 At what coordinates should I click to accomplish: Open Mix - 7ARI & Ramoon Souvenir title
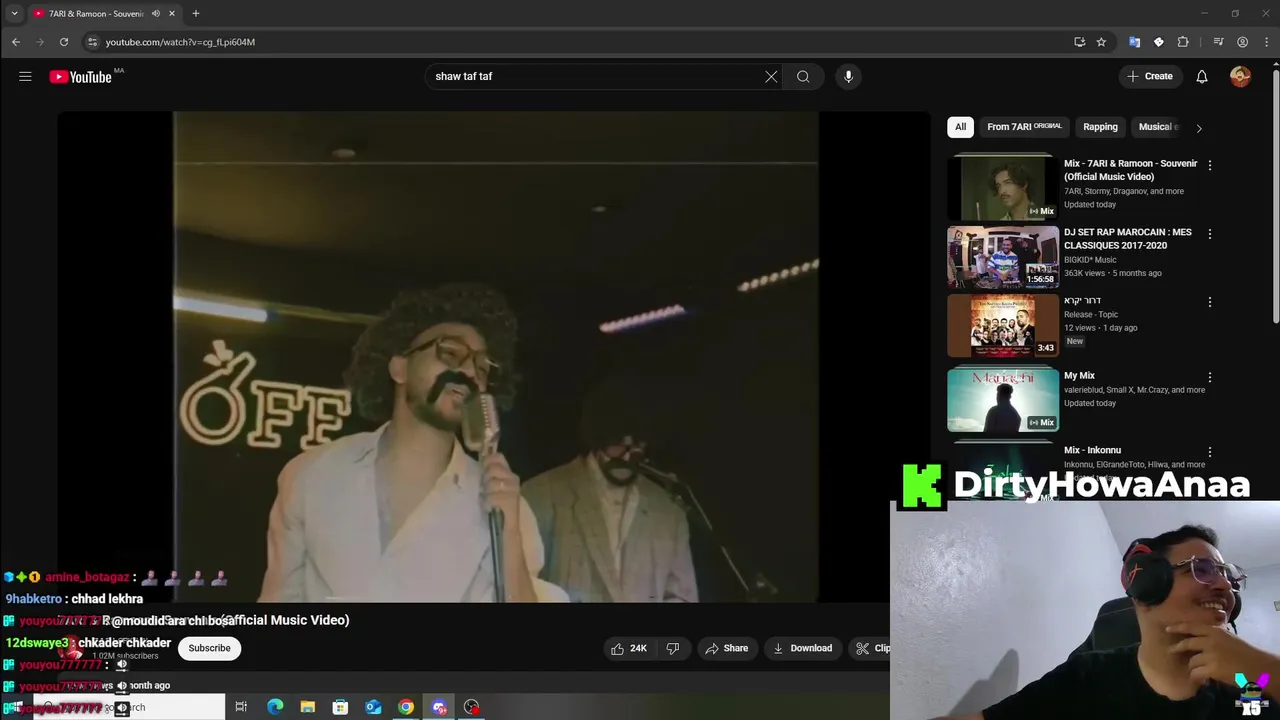[1130, 170]
